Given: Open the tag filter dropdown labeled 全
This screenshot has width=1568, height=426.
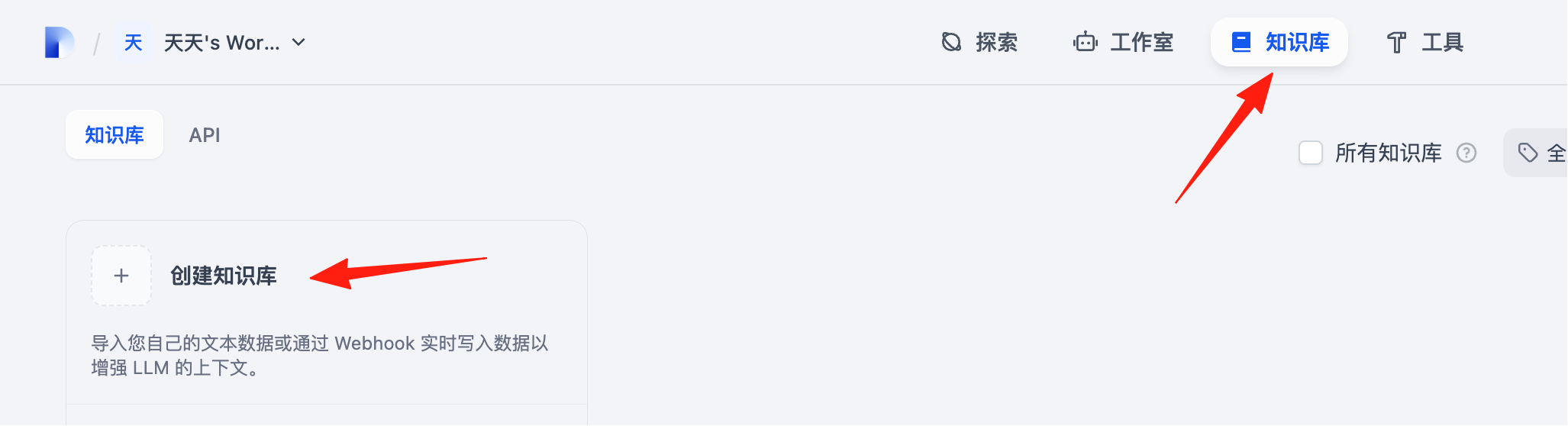Looking at the screenshot, I should point(1535,153).
